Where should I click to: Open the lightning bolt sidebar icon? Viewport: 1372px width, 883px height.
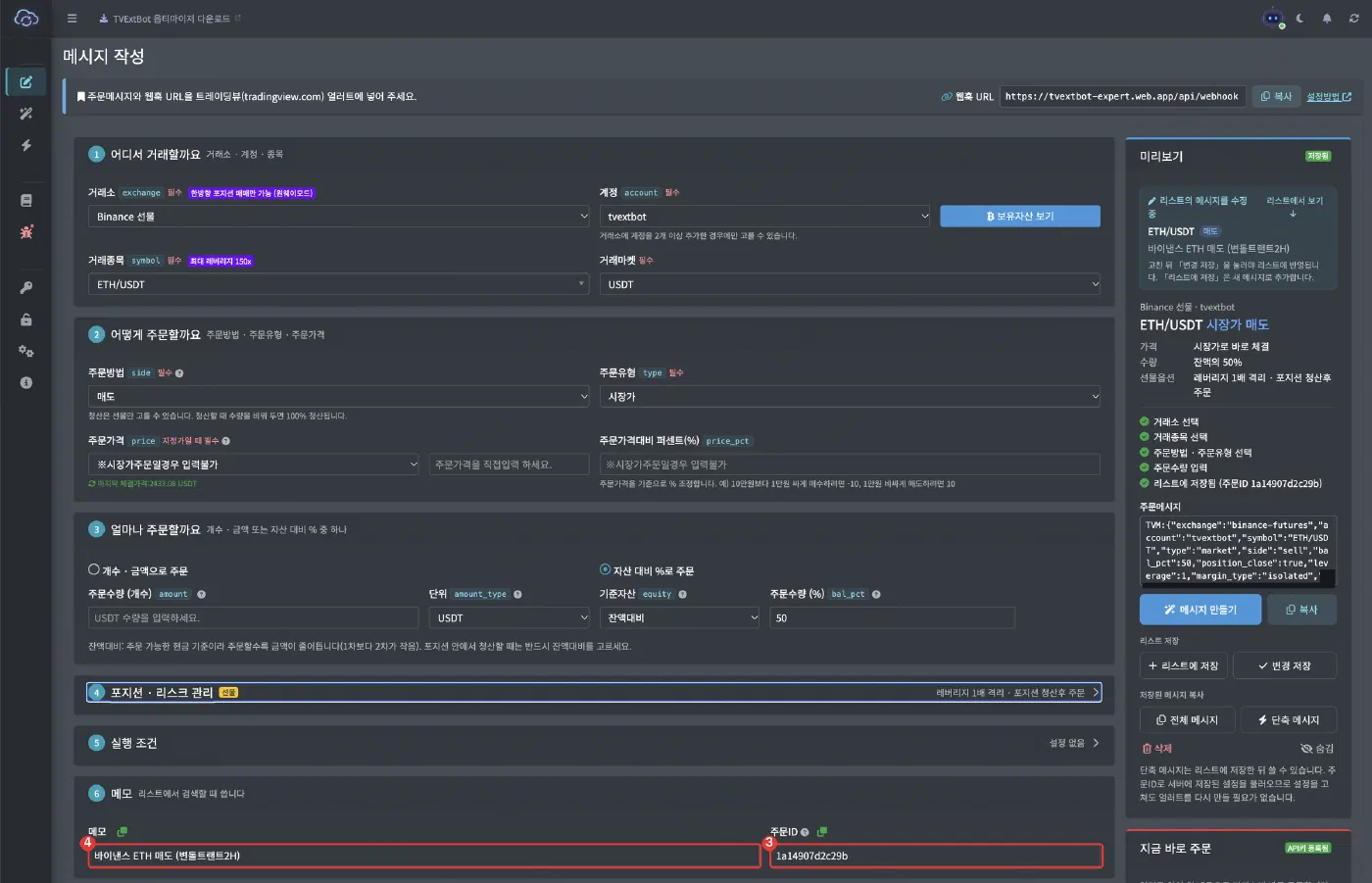point(26,145)
